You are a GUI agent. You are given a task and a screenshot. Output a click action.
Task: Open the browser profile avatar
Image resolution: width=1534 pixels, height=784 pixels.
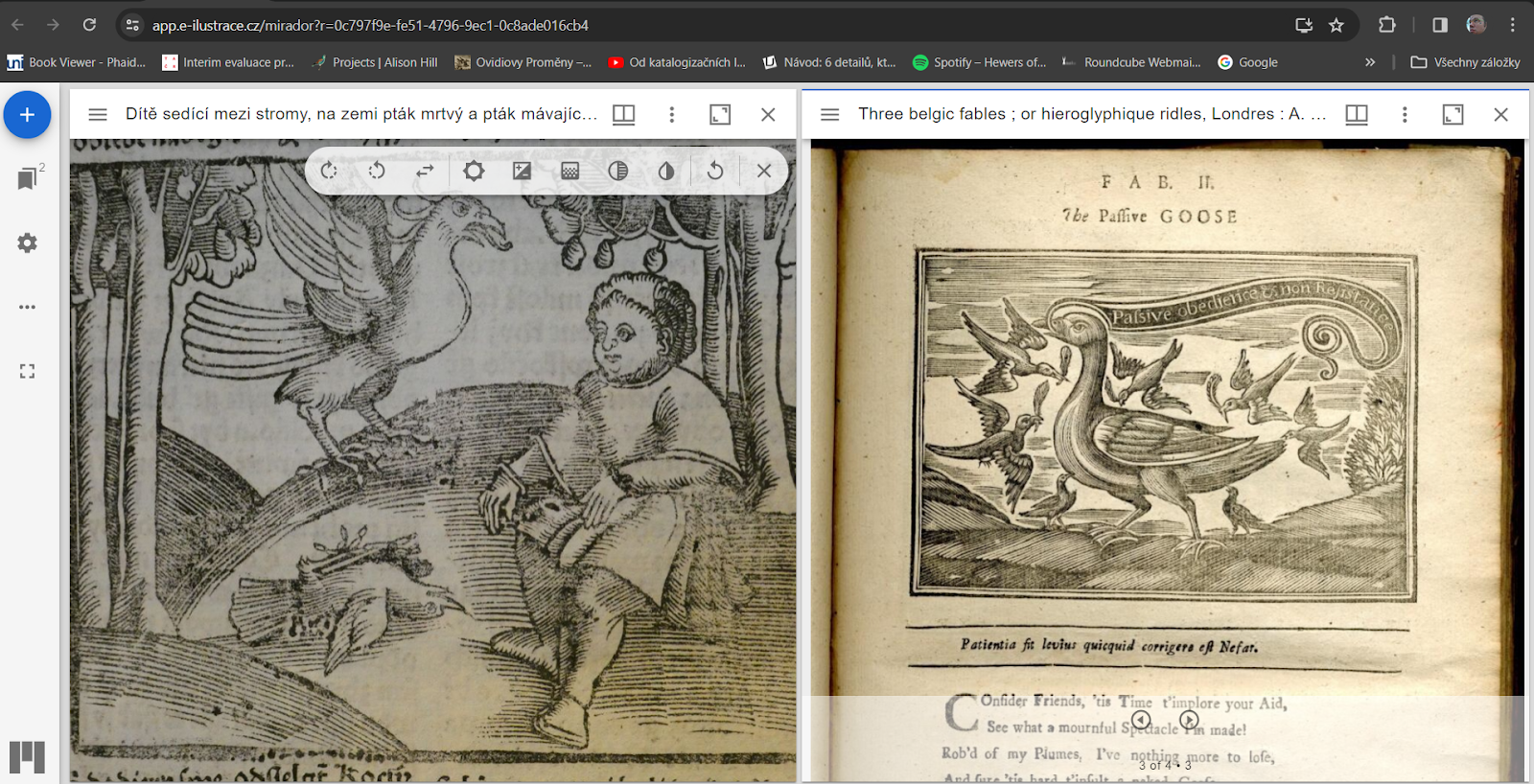pyautogui.click(x=1476, y=25)
